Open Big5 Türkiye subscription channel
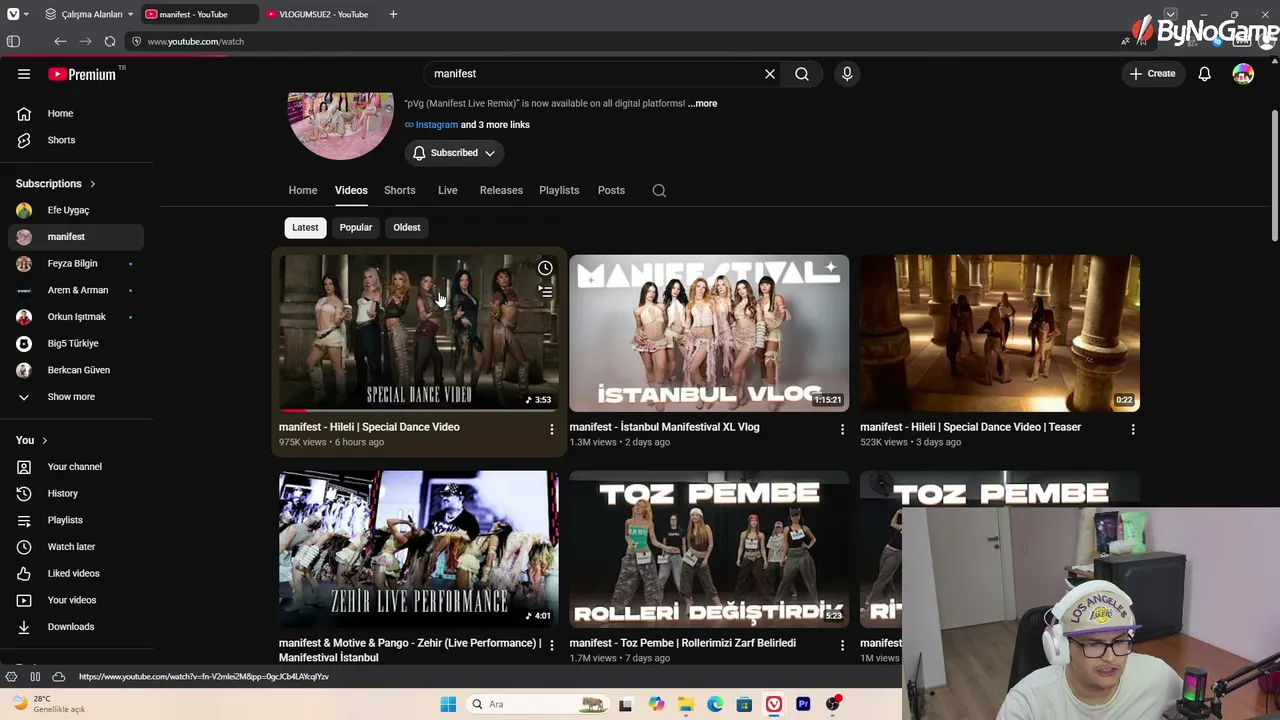 tap(76, 344)
